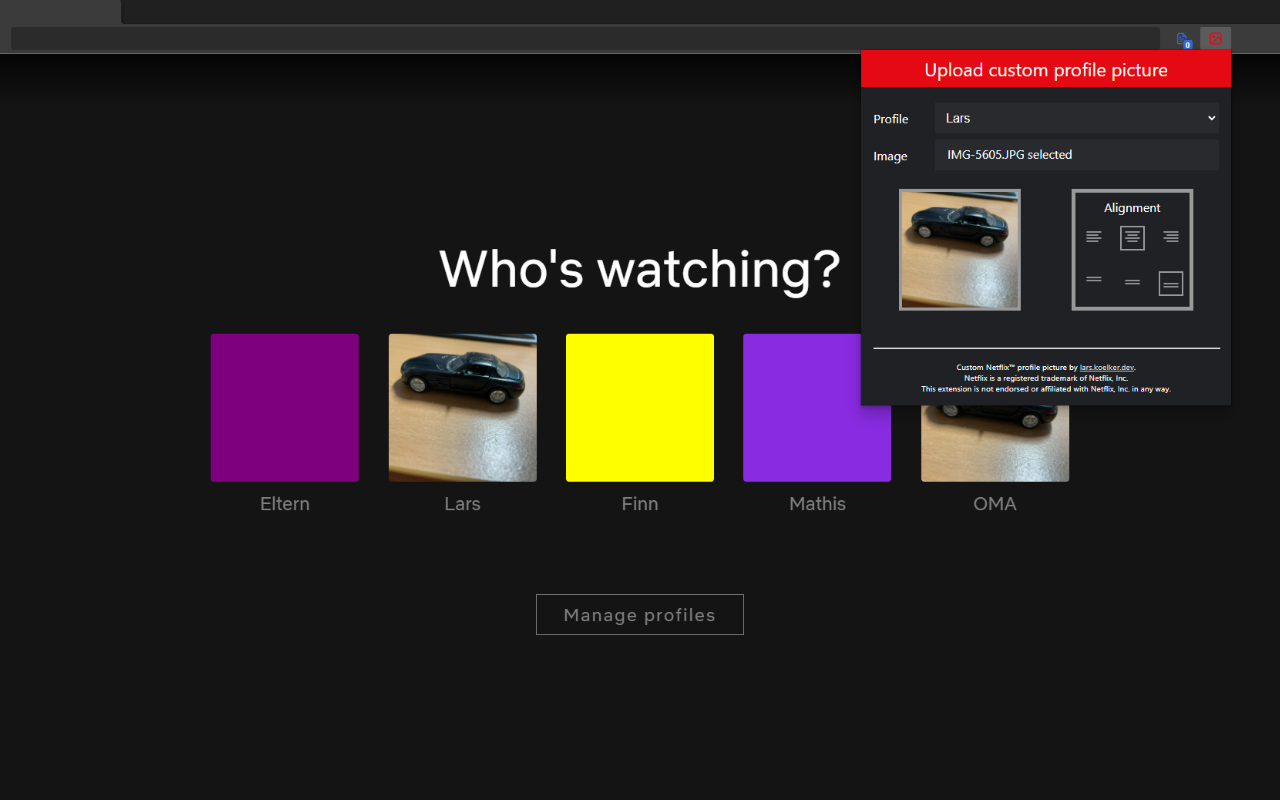
Task: Click the Eltern profile name
Action: [x=285, y=504]
